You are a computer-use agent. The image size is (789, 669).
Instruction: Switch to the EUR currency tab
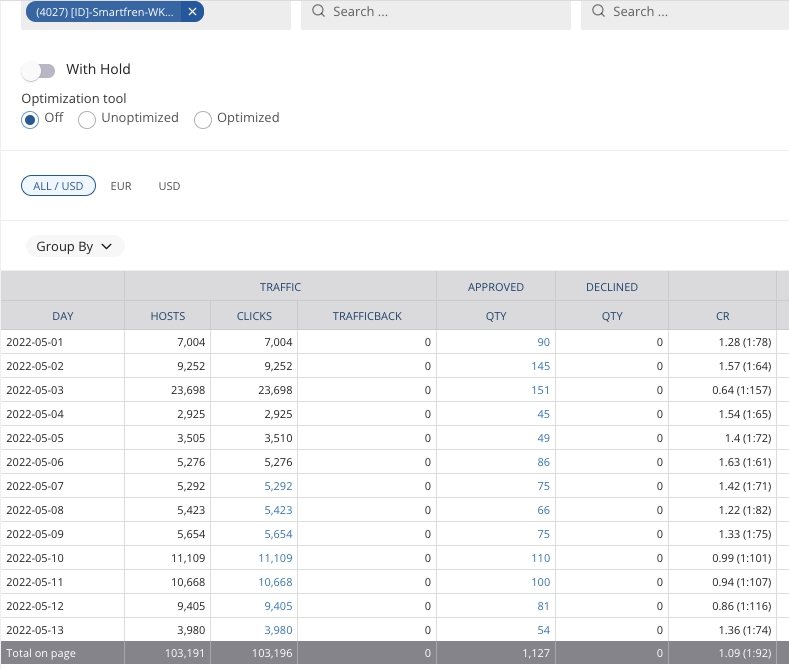(x=121, y=186)
